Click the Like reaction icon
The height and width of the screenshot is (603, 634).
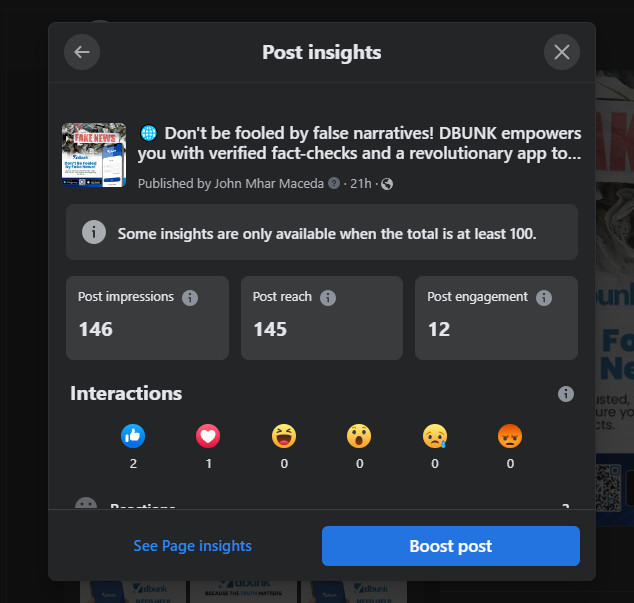(133, 436)
